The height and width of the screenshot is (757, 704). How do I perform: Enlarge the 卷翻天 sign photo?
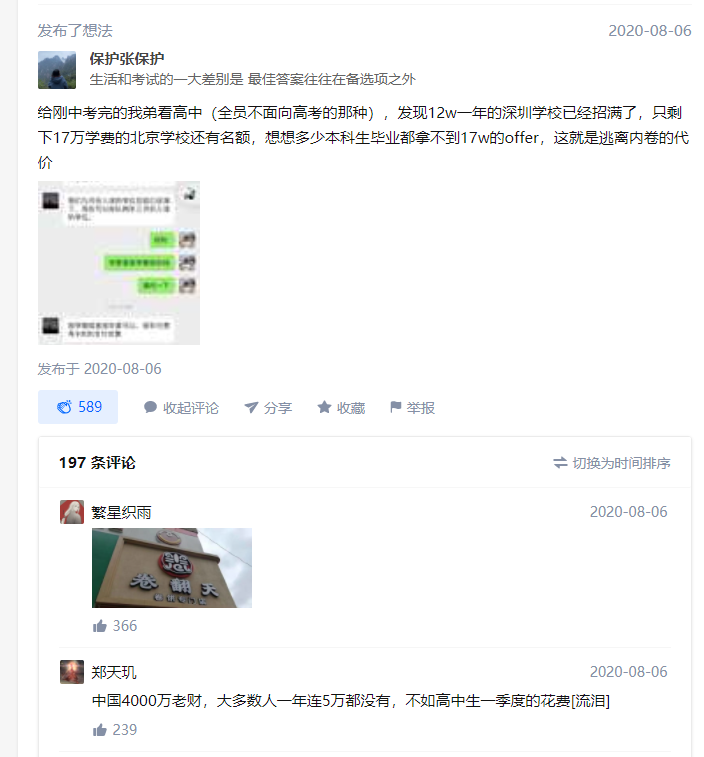pos(172,568)
